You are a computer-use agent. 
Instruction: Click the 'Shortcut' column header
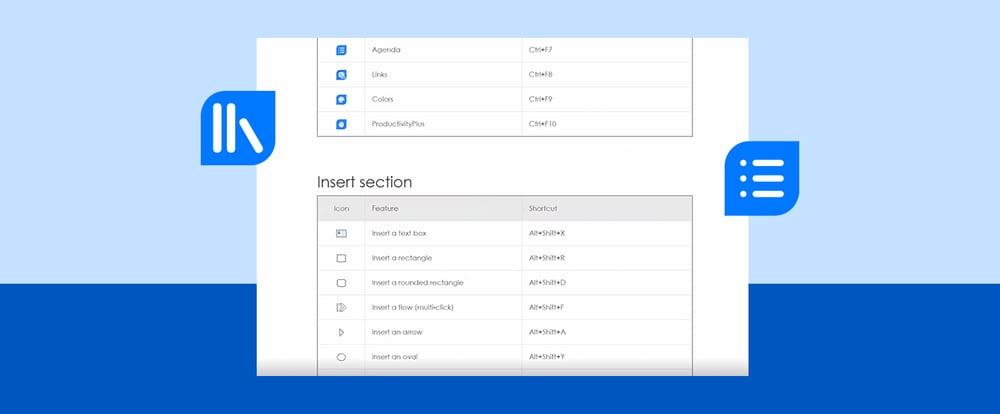543,209
